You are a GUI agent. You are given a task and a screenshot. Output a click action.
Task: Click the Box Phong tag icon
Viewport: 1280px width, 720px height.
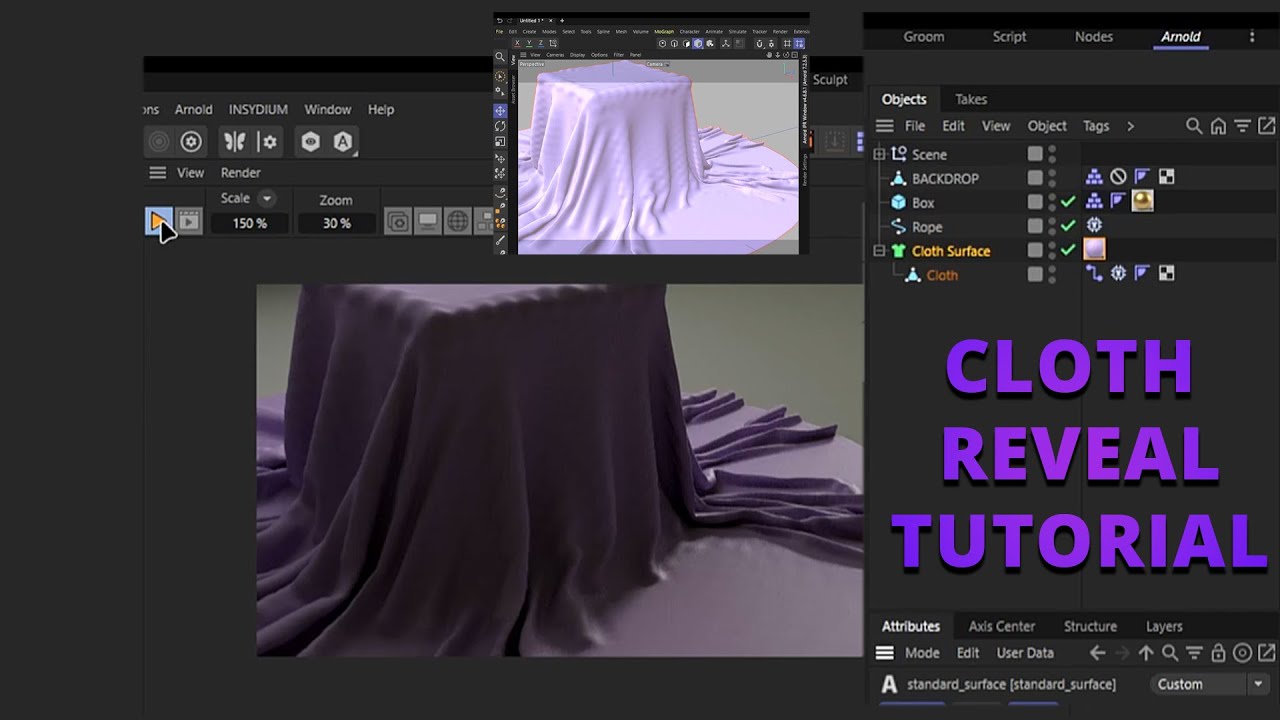pyautogui.click(x=1118, y=202)
